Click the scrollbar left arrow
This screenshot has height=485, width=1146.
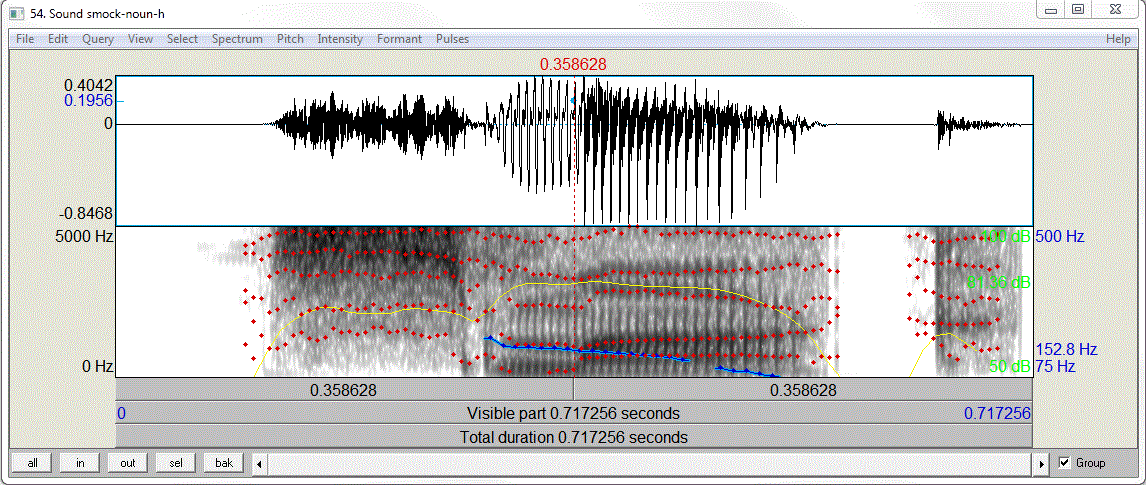coord(259,463)
